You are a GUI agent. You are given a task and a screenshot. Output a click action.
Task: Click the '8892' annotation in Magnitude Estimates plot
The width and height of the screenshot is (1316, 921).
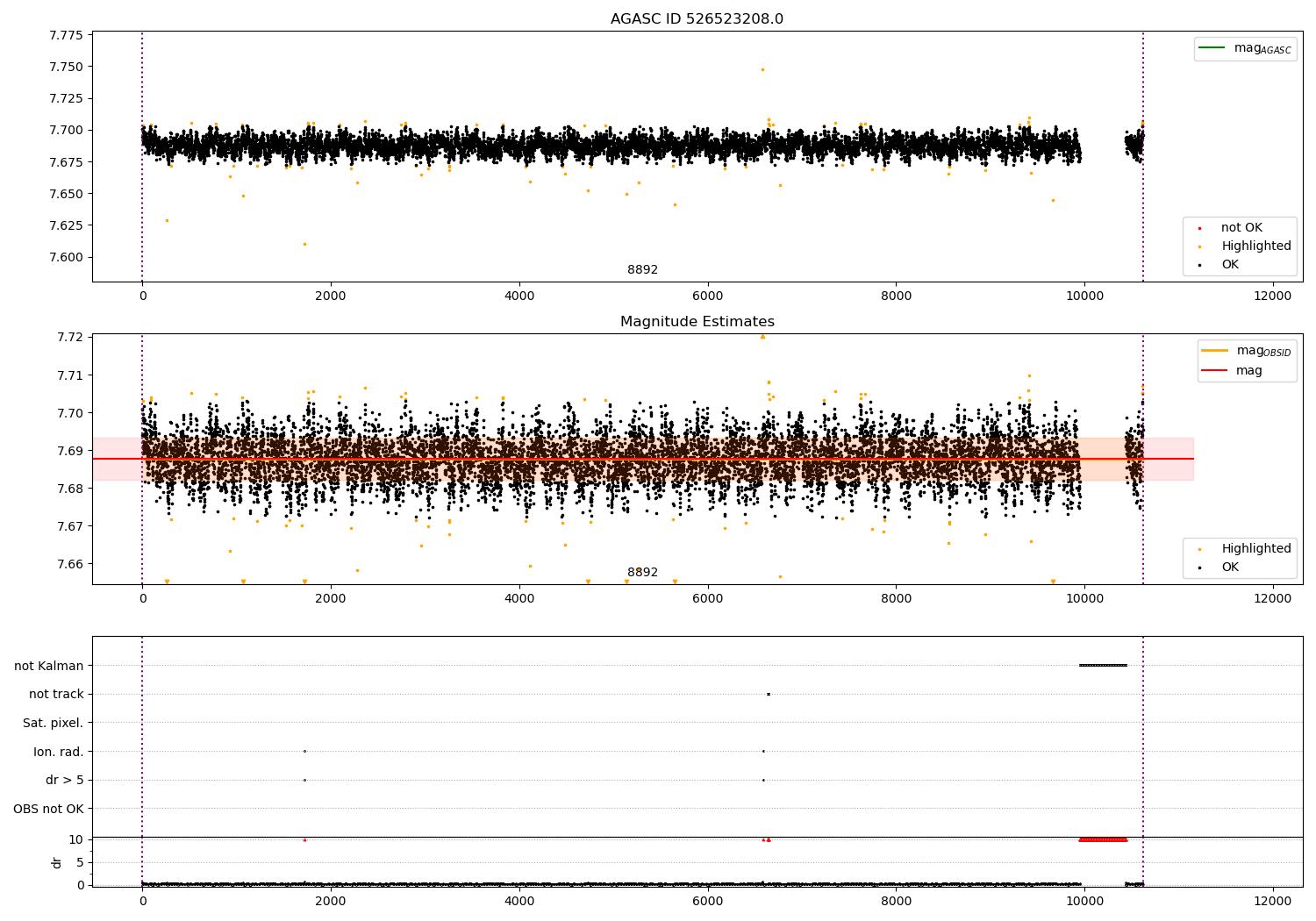(642, 573)
